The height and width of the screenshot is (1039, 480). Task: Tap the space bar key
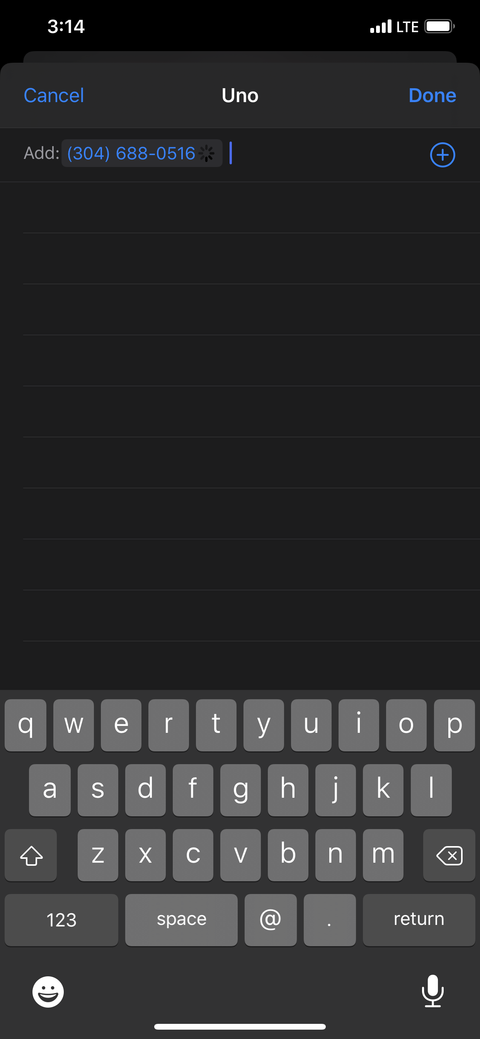[181, 920]
